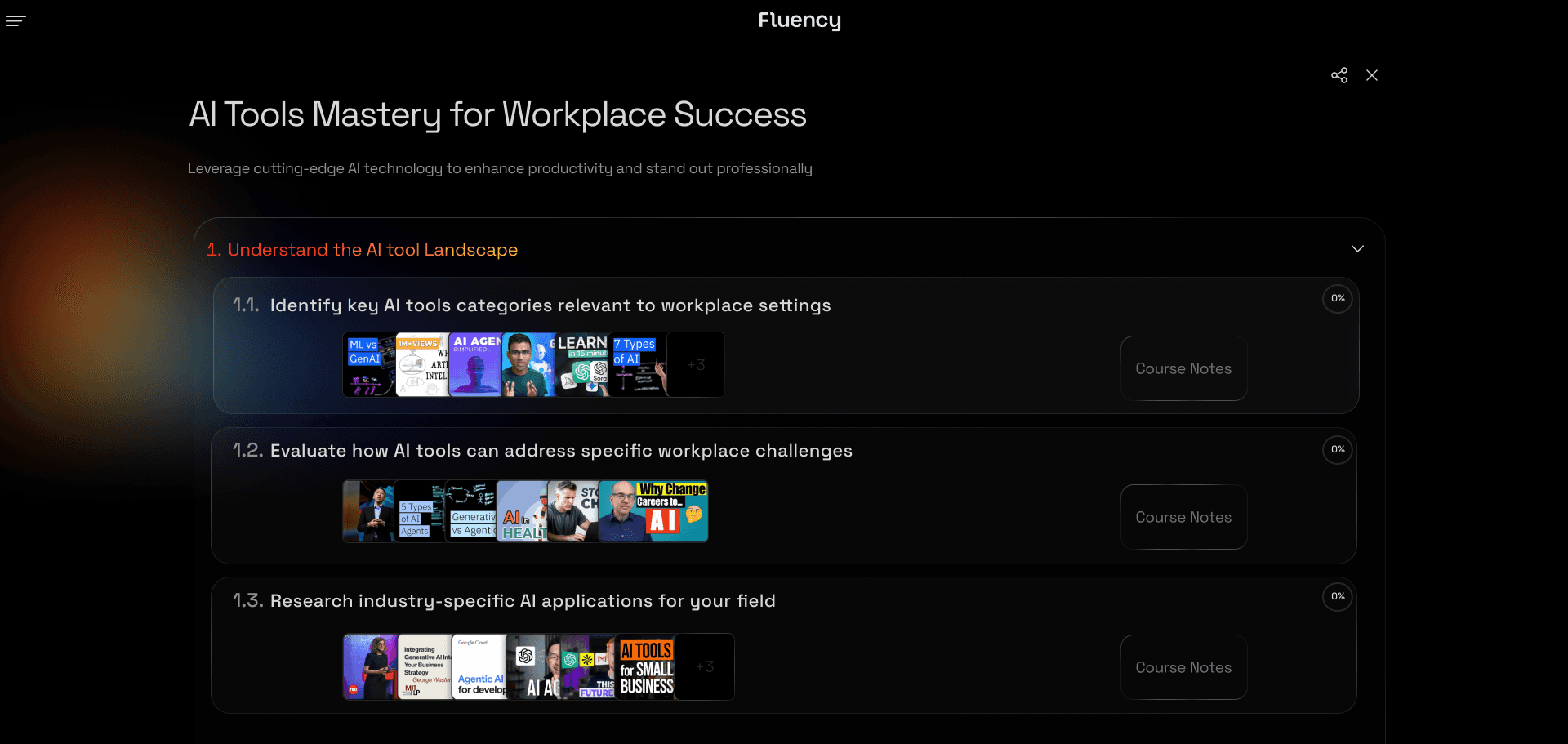Open the 'Why Change Careers to AI' thumbnail
1568x744 pixels.
tap(653, 511)
